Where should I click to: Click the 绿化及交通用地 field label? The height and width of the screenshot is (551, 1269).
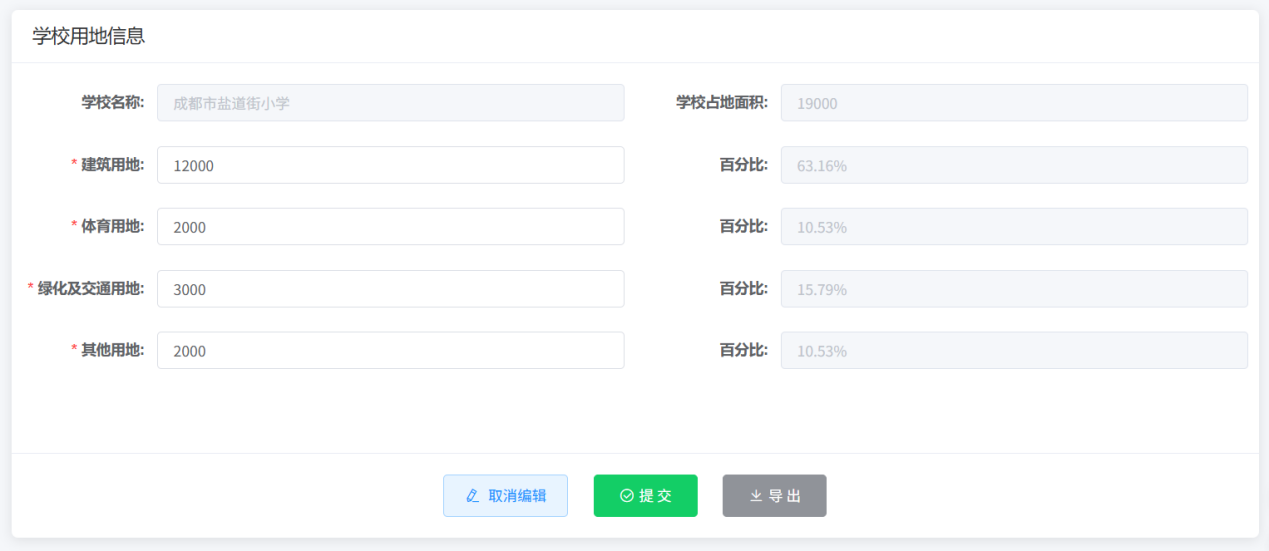(90, 289)
